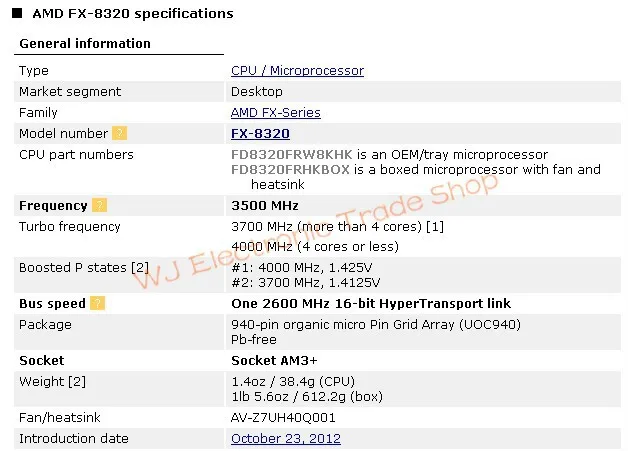Screen dimensions: 628x451
Task: Click help icon beside Frequency label
Action: 99,205
